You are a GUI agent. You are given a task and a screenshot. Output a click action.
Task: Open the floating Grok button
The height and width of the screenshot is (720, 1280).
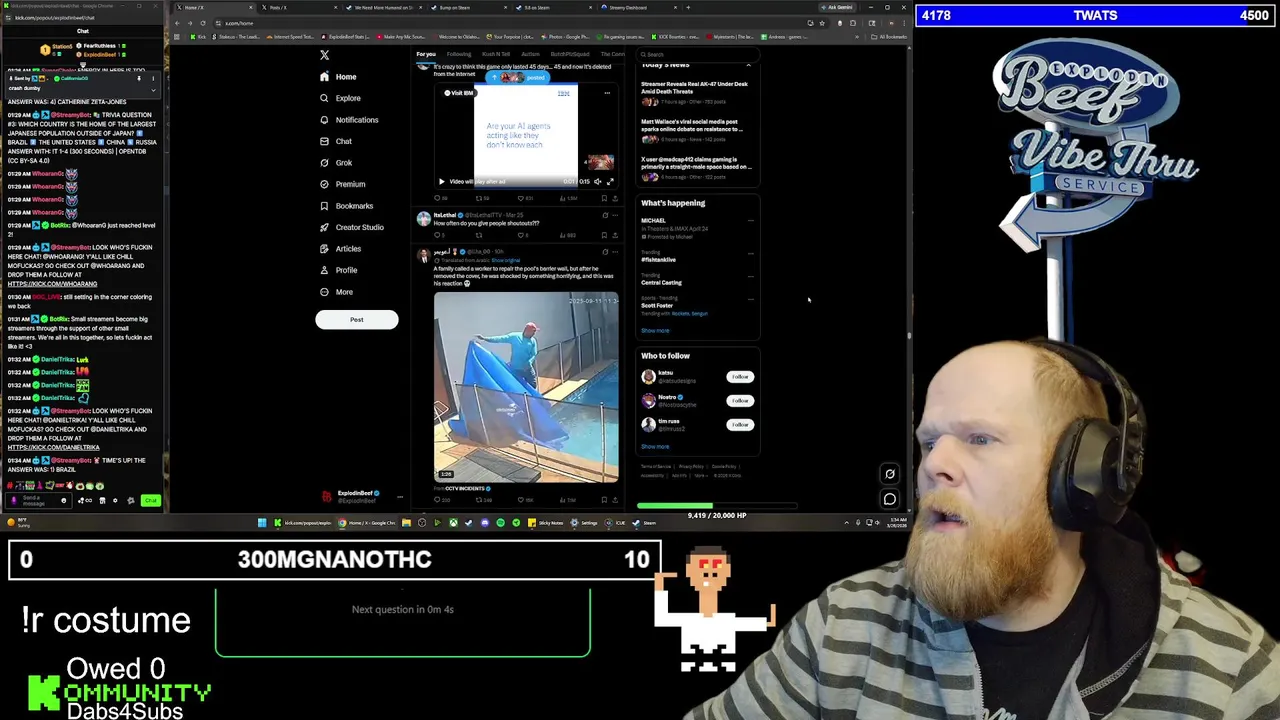point(889,475)
